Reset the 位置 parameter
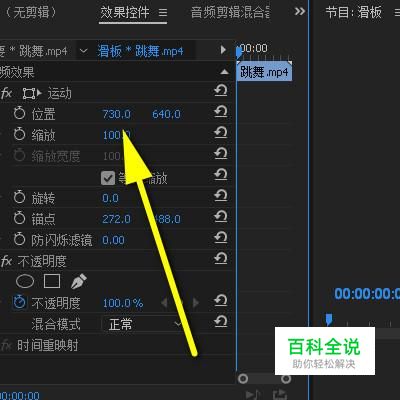This screenshot has height=400, width=400. tap(221, 112)
